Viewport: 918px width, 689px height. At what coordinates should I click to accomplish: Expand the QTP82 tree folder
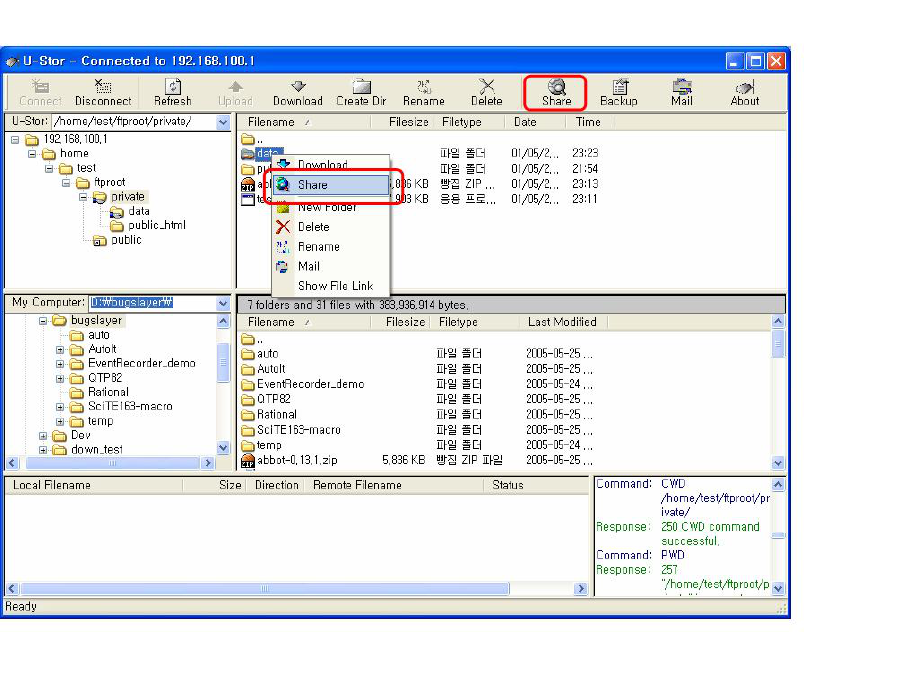coord(60,378)
